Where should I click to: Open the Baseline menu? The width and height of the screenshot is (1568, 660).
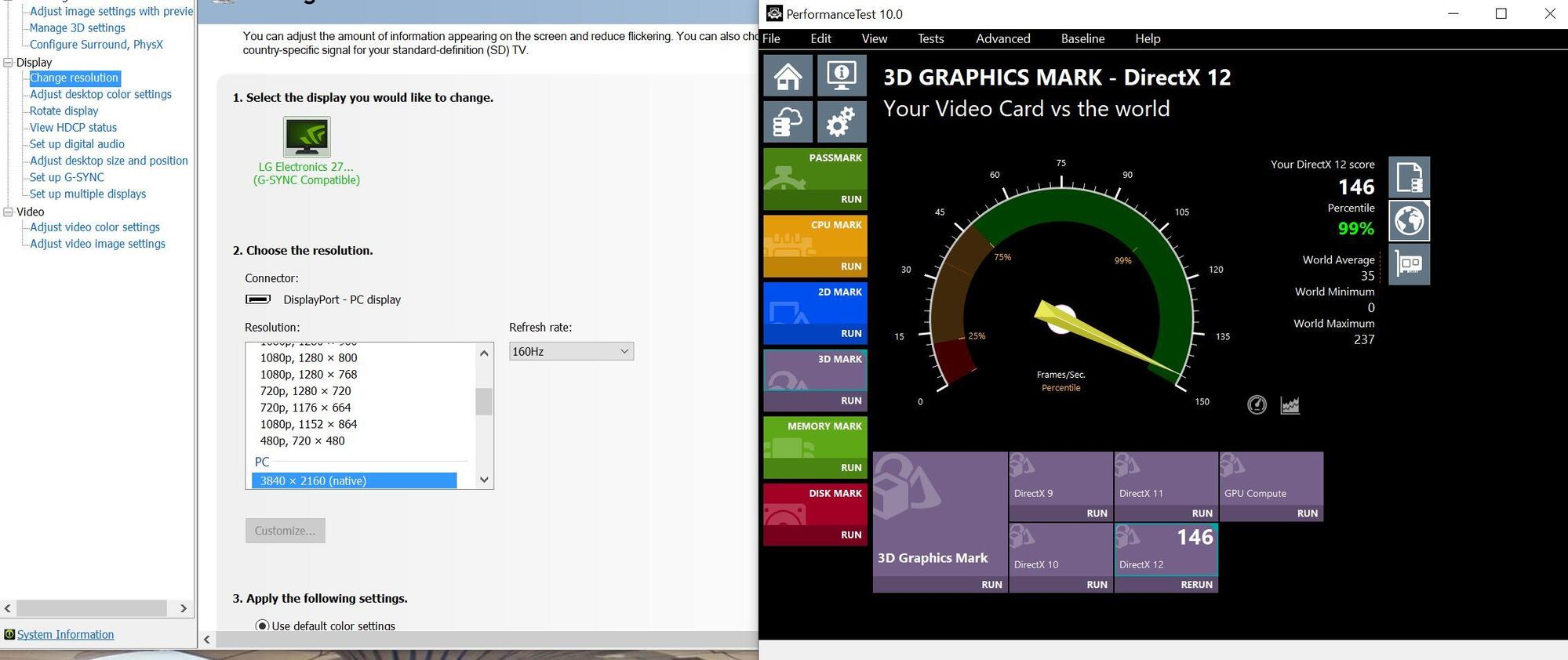pos(1082,38)
